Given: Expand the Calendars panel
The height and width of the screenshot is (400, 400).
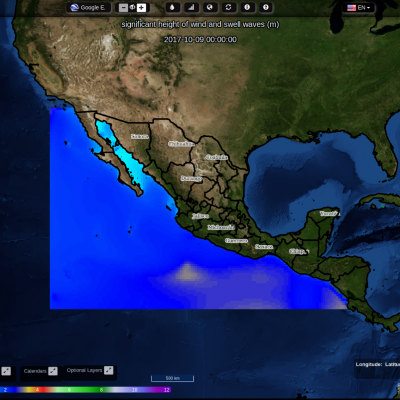Looking at the screenshot, I should pyautogui.click(x=53, y=371).
